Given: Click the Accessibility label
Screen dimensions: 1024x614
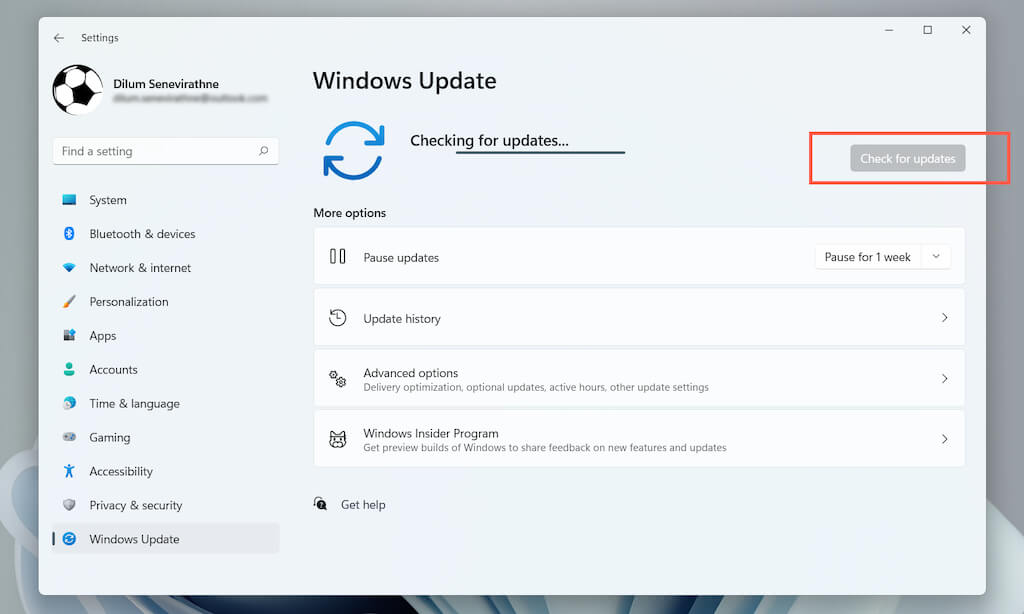Looking at the screenshot, I should point(121,471).
